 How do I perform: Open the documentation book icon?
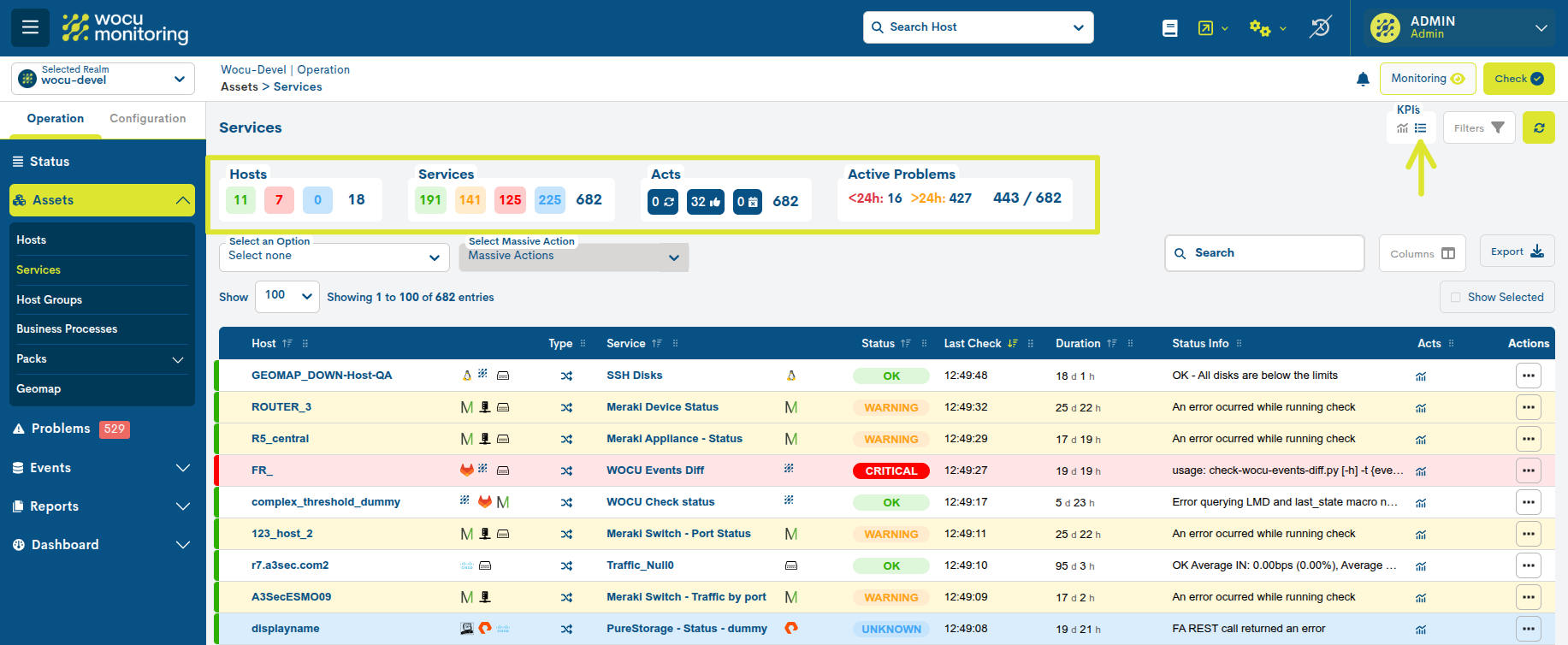(x=1170, y=28)
